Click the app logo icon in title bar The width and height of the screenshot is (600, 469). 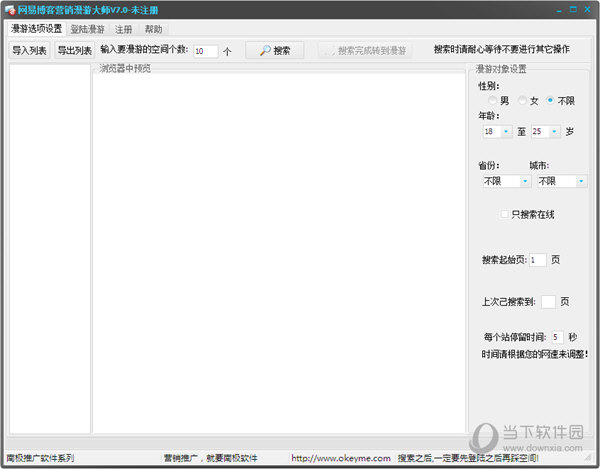click(10, 10)
